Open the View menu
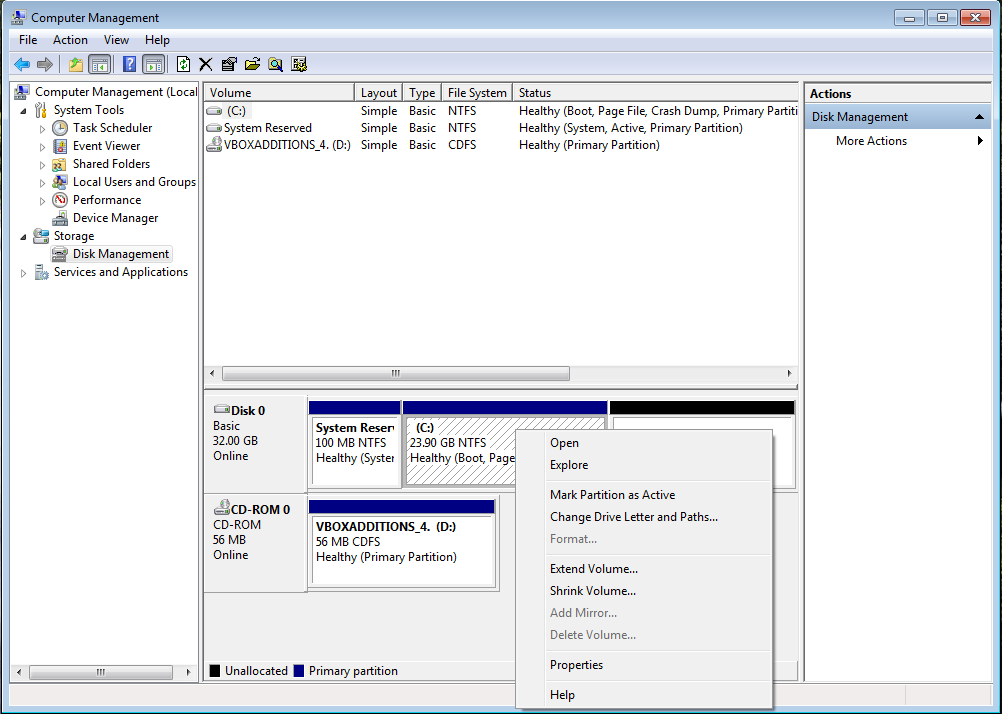Image resolution: width=1002 pixels, height=714 pixels. coord(116,40)
